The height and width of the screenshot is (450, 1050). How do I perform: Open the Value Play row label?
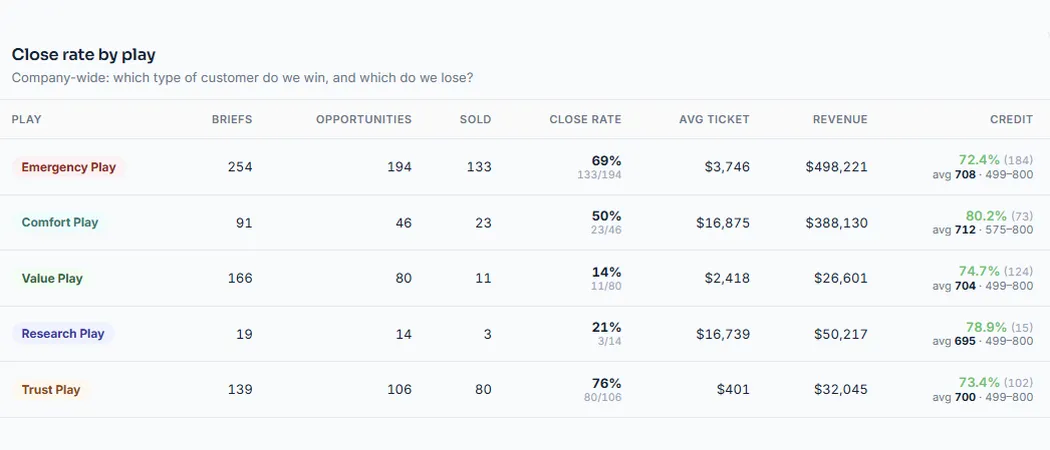(x=52, y=279)
